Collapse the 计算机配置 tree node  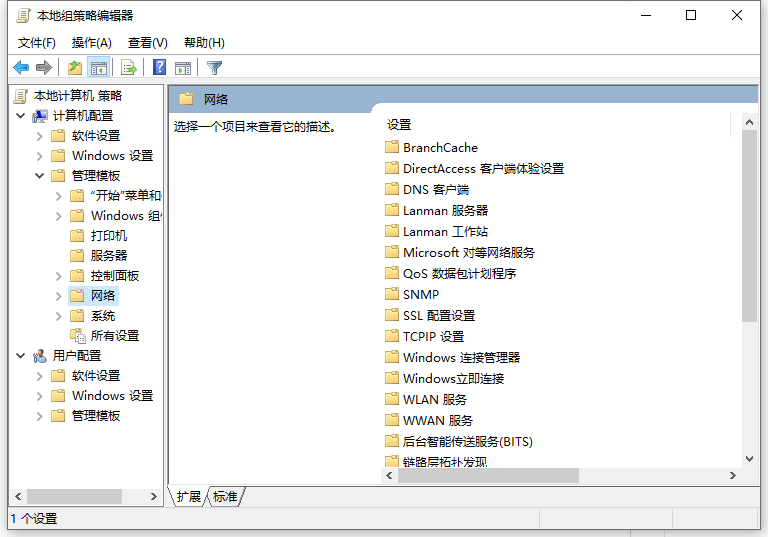click(x=21, y=116)
